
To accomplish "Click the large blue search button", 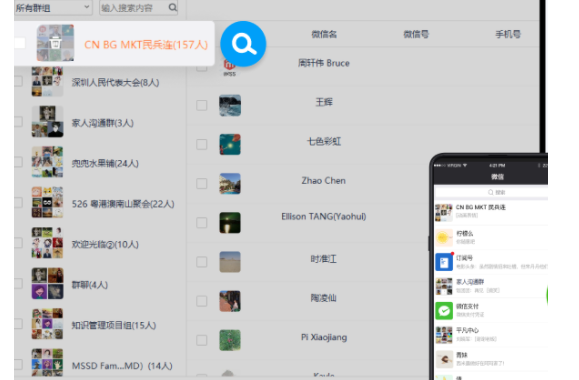I will pyautogui.click(x=243, y=44).
